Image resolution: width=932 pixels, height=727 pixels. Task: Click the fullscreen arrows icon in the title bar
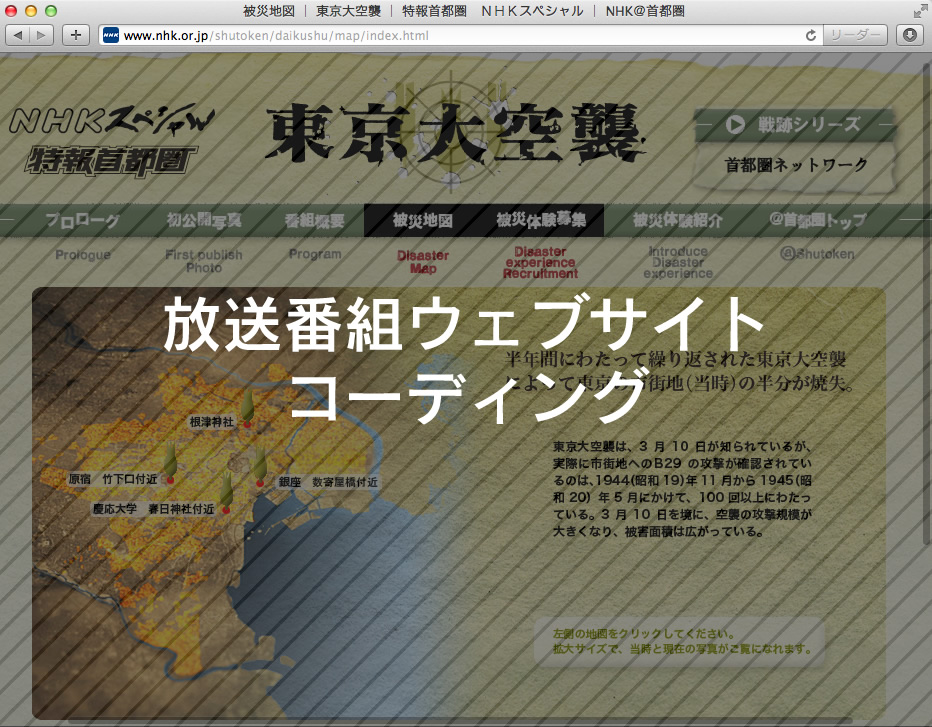pos(921,10)
